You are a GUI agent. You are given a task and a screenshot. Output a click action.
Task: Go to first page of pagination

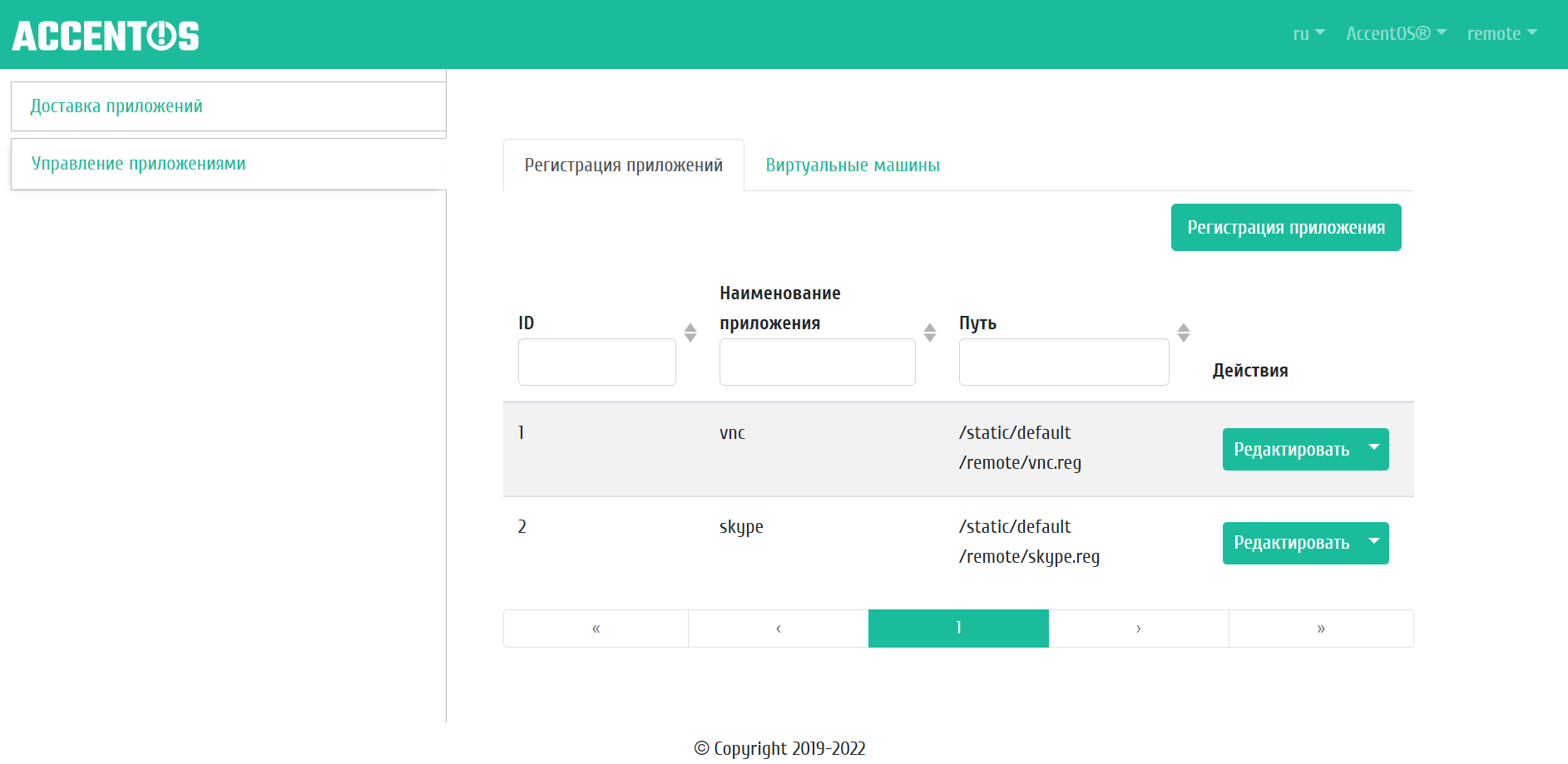click(x=596, y=628)
